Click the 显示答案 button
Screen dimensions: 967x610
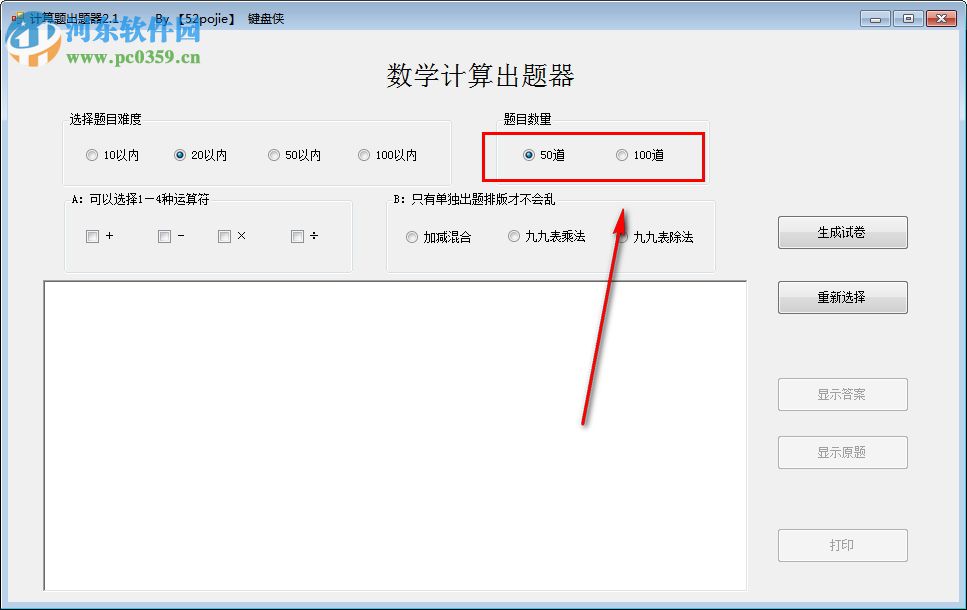pos(842,394)
